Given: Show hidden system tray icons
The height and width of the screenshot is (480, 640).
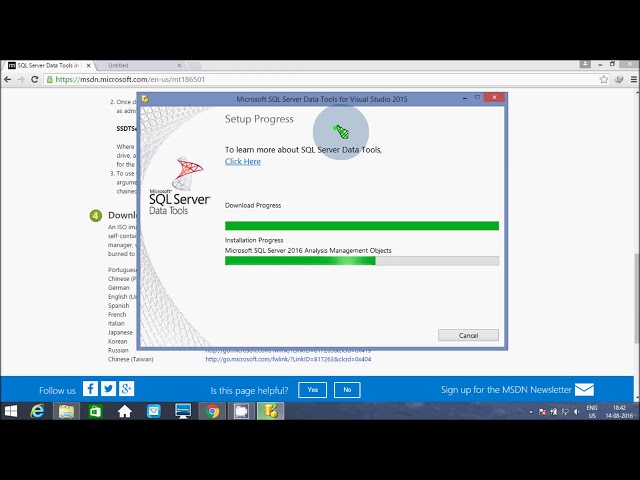Looking at the screenshot, I should 531,412.
